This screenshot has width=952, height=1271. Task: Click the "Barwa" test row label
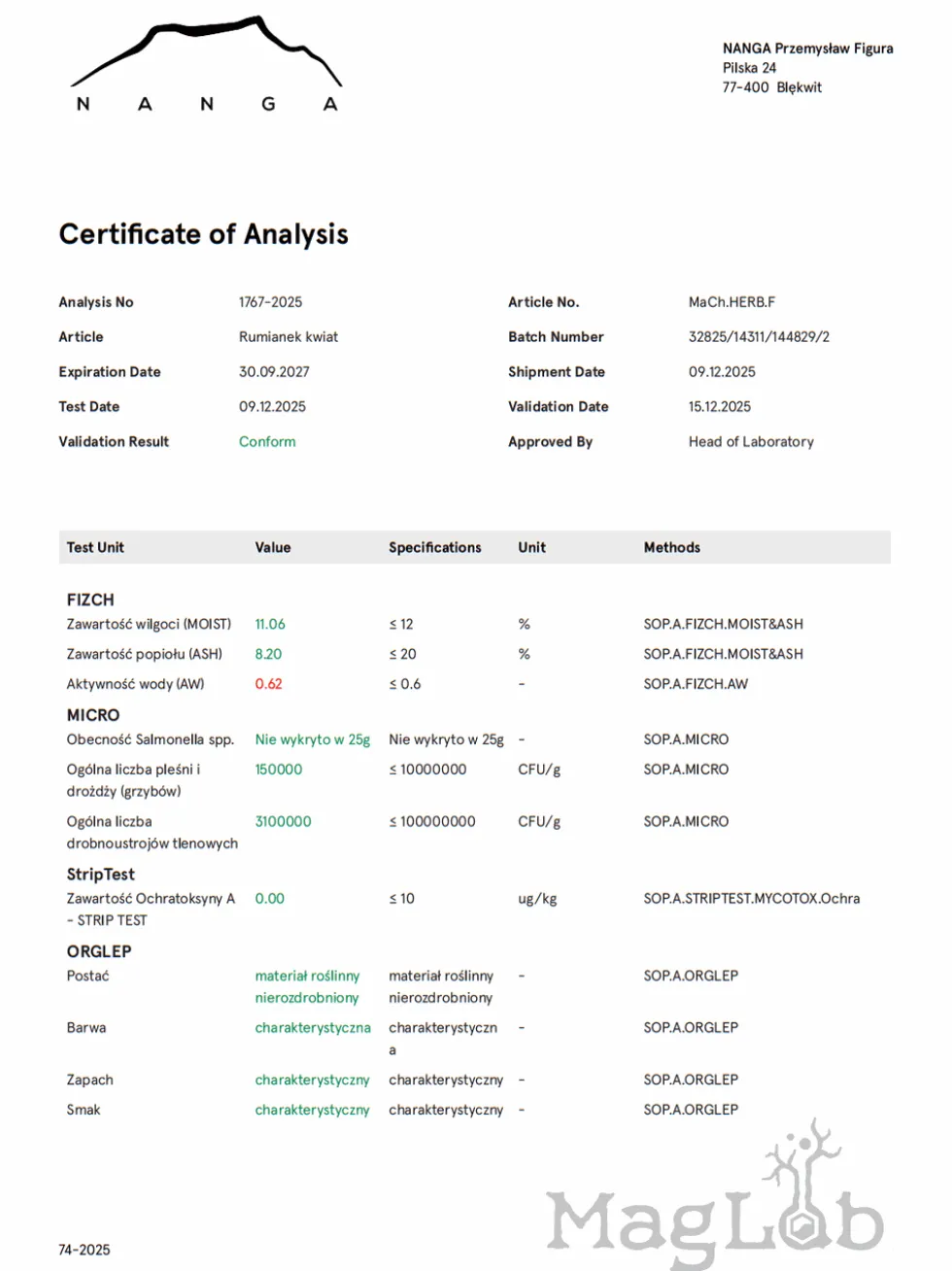tap(86, 1028)
